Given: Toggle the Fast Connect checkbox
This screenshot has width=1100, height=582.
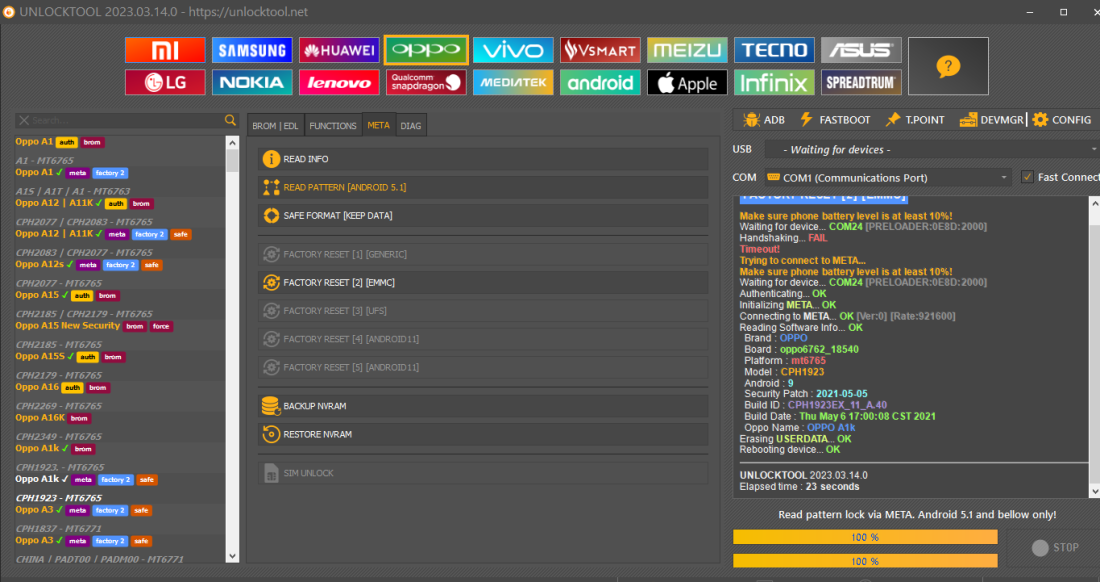Looking at the screenshot, I should pos(1027,177).
